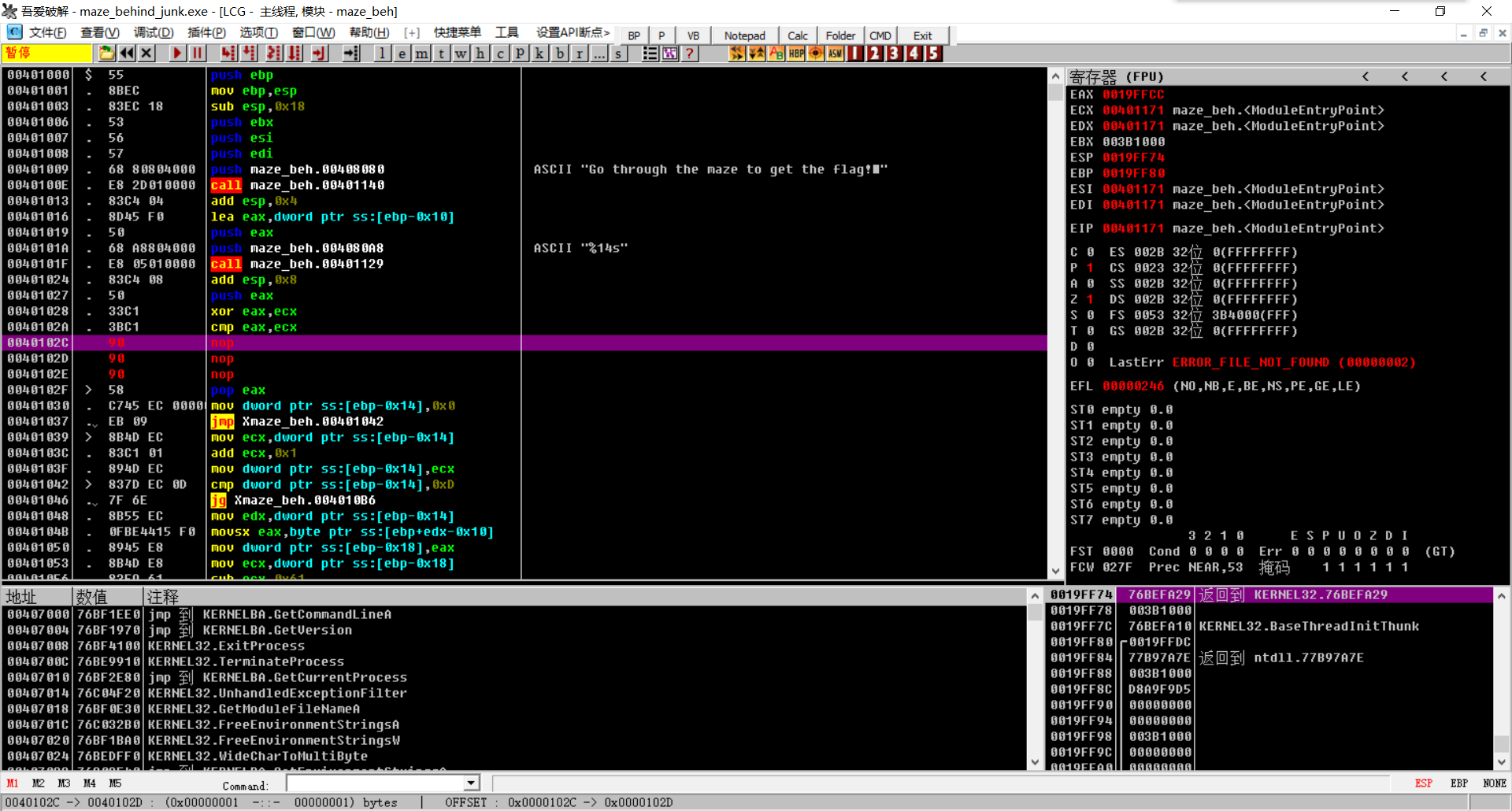Open the 设置API断点 menu

click(573, 32)
